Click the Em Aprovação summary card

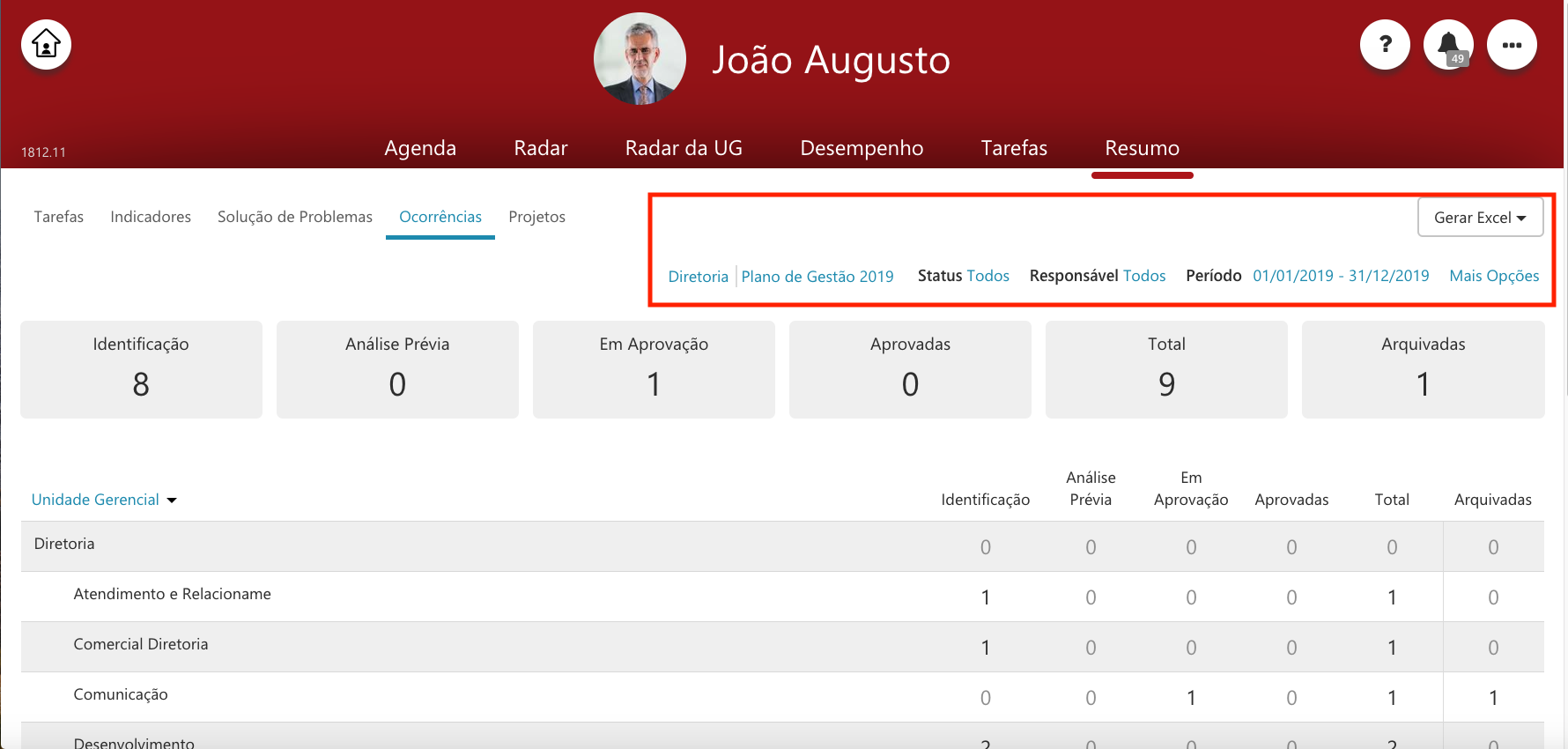pos(654,369)
